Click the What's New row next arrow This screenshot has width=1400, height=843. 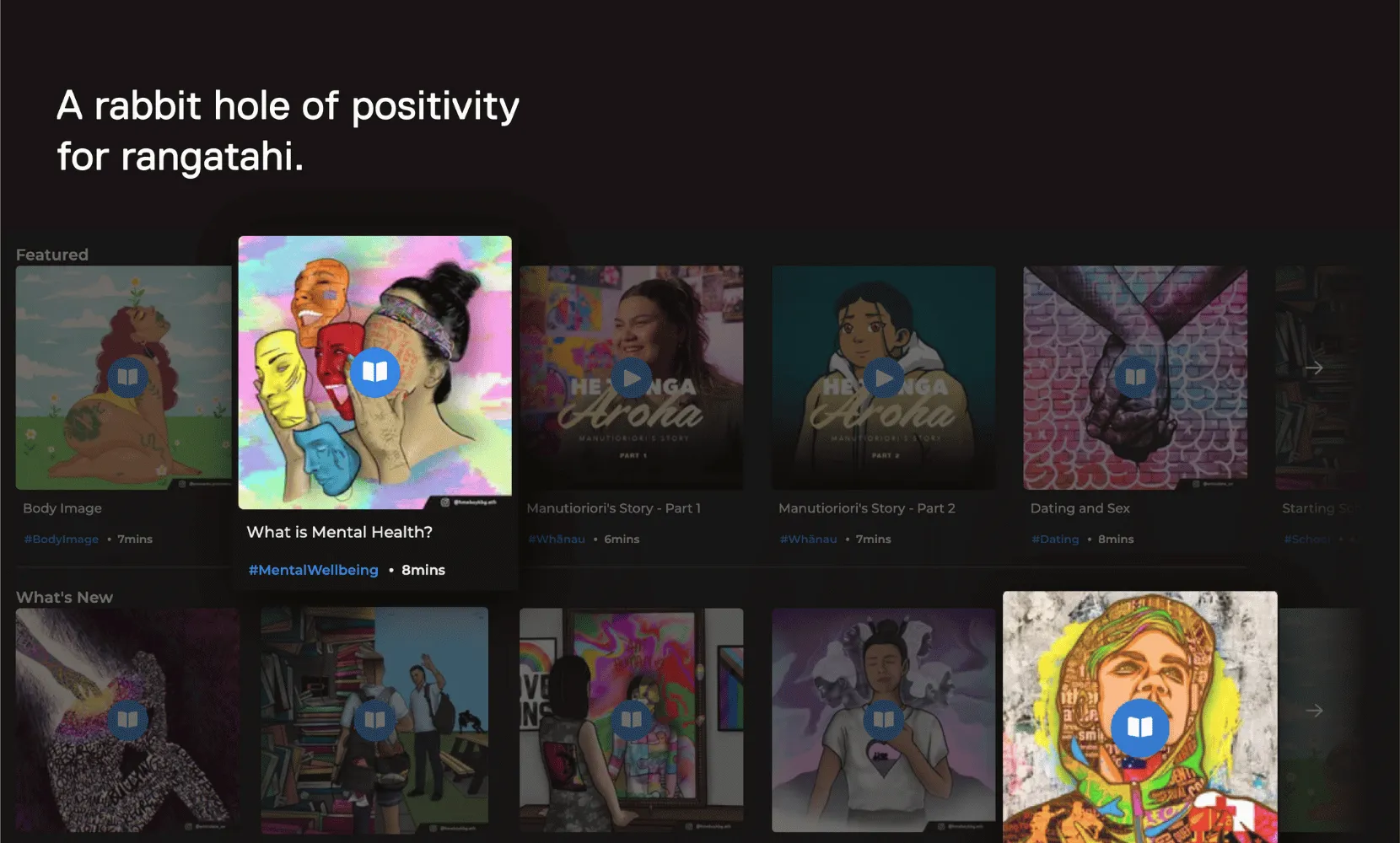coord(1314,711)
